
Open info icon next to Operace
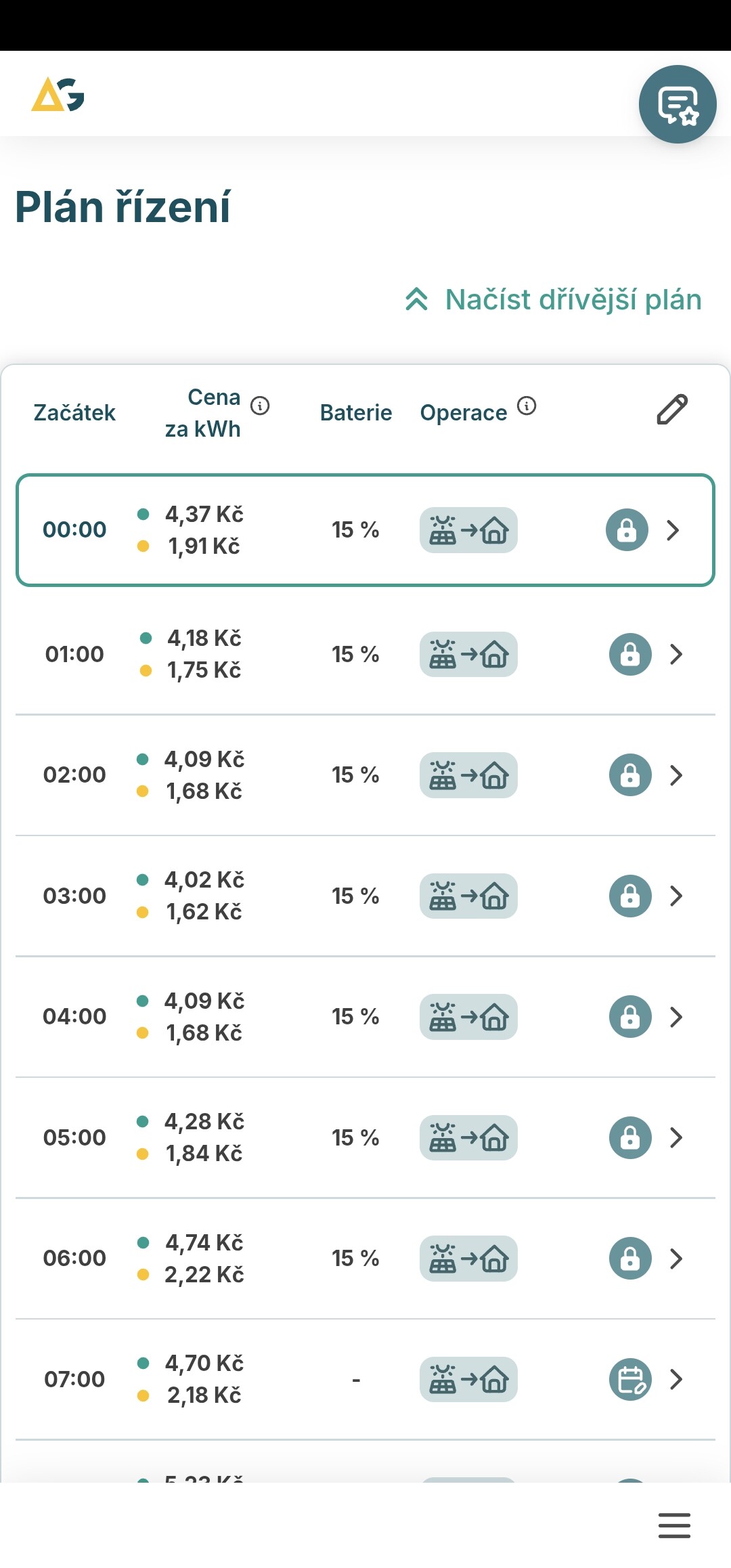tap(527, 406)
